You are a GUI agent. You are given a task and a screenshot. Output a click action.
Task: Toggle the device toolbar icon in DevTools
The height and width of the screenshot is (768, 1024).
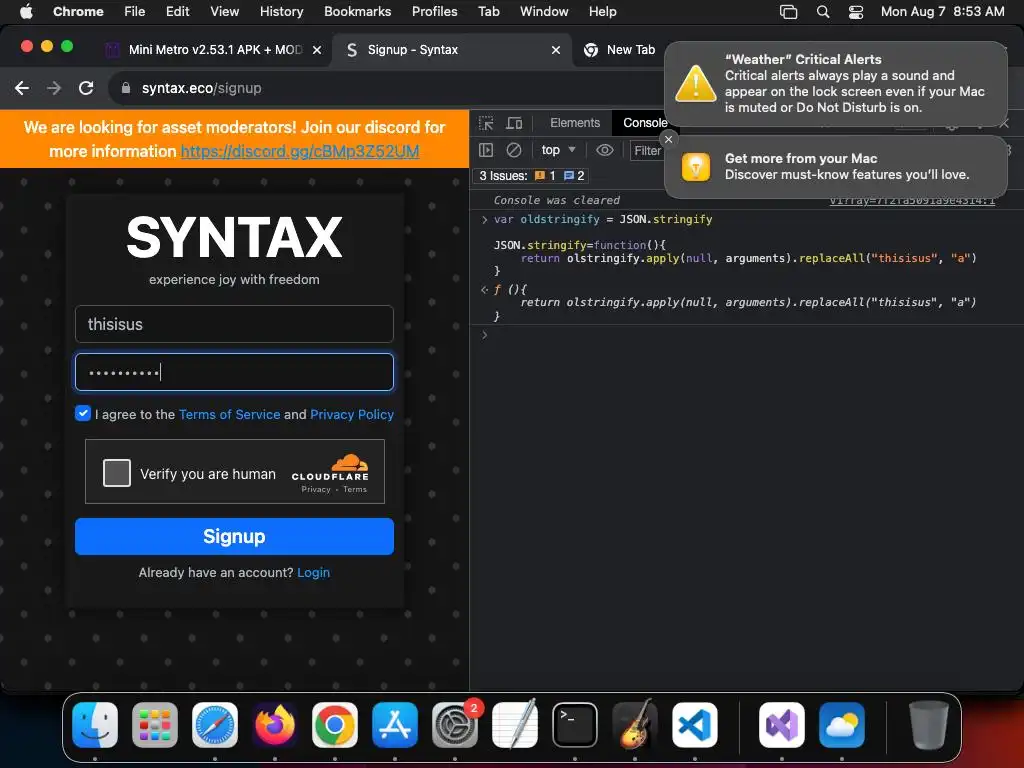[x=515, y=123]
